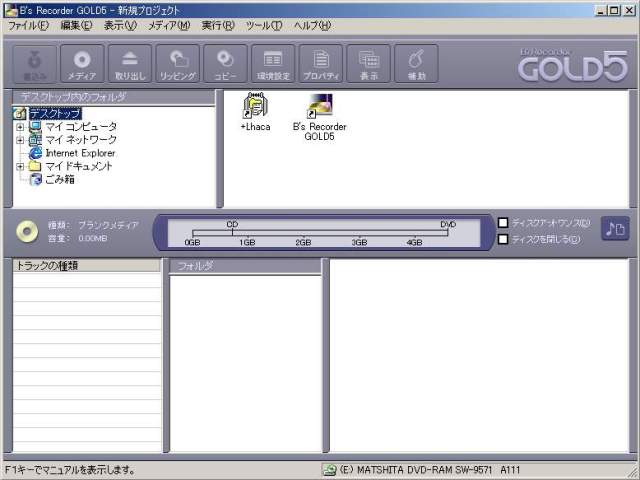Click the デスクトップ内のフォルダ panel header
This screenshot has height=480, width=640.
[113, 97]
